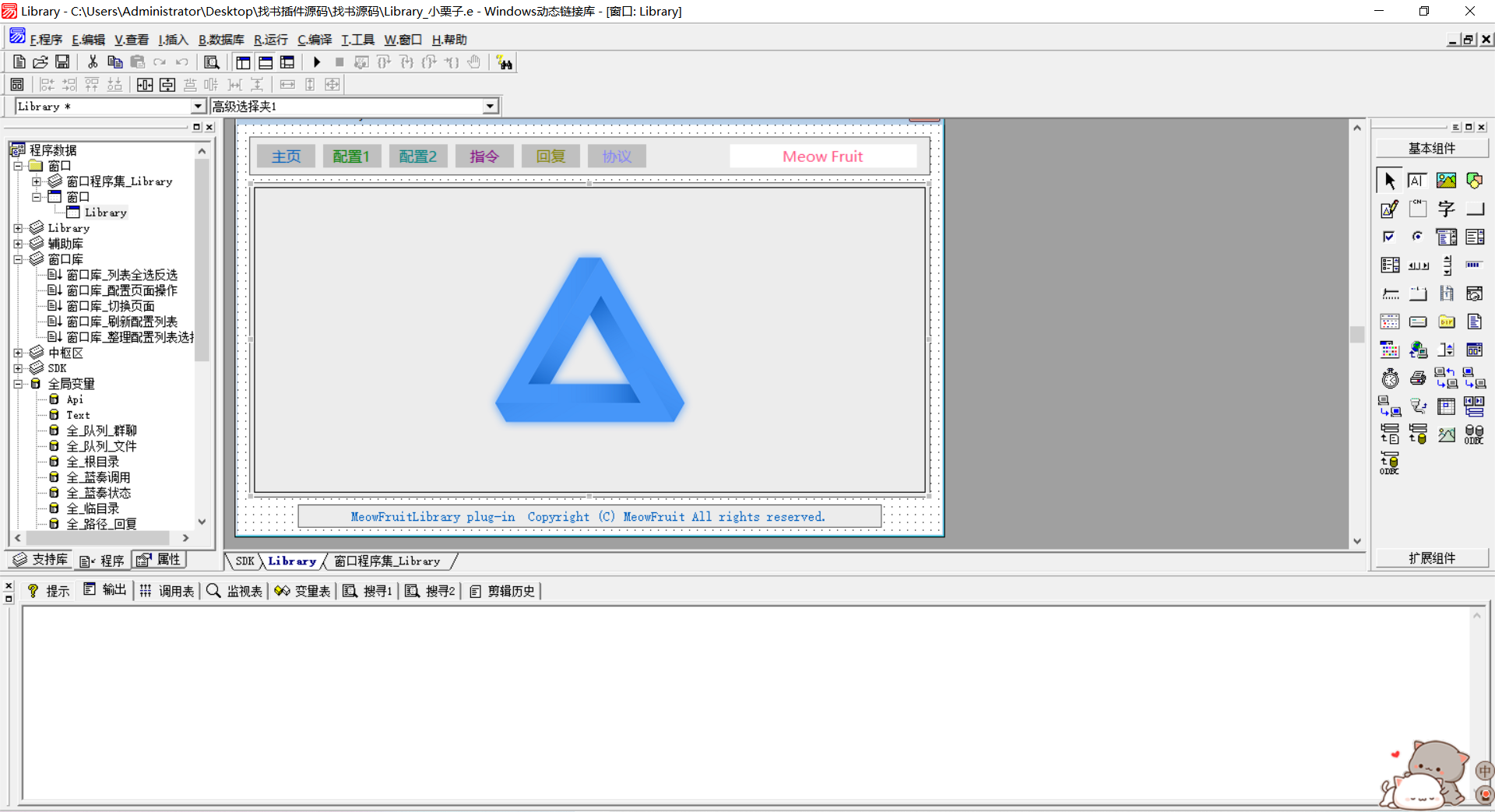Image resolution: width=1495 pixels, height=812 pixels.
Task: Click the 扩展组件 button
Action: click(x=1431, y=558)
